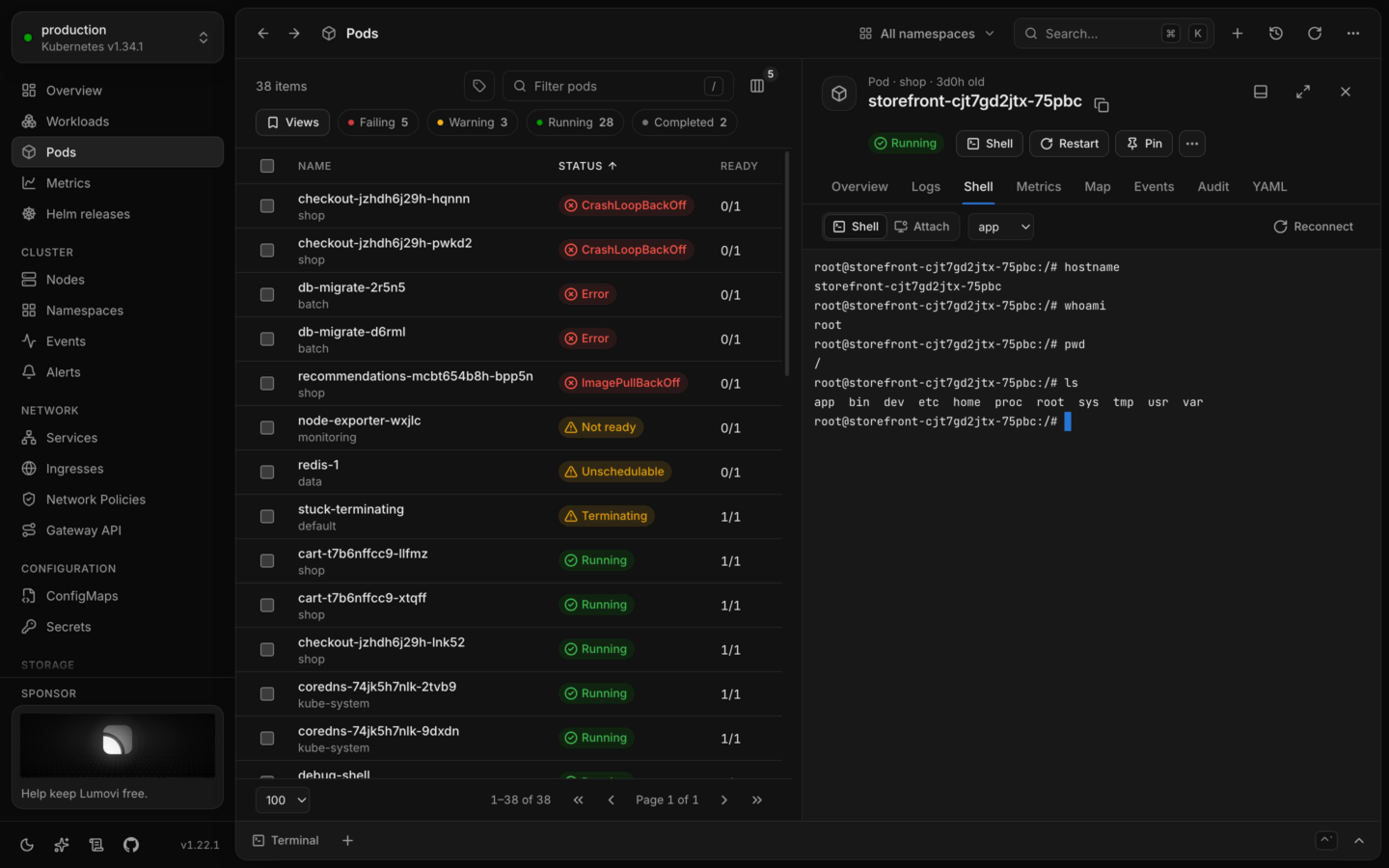The image size is (1389, 868).
Task: Click the plus icon in top bar
Action: pos(1238,34)
